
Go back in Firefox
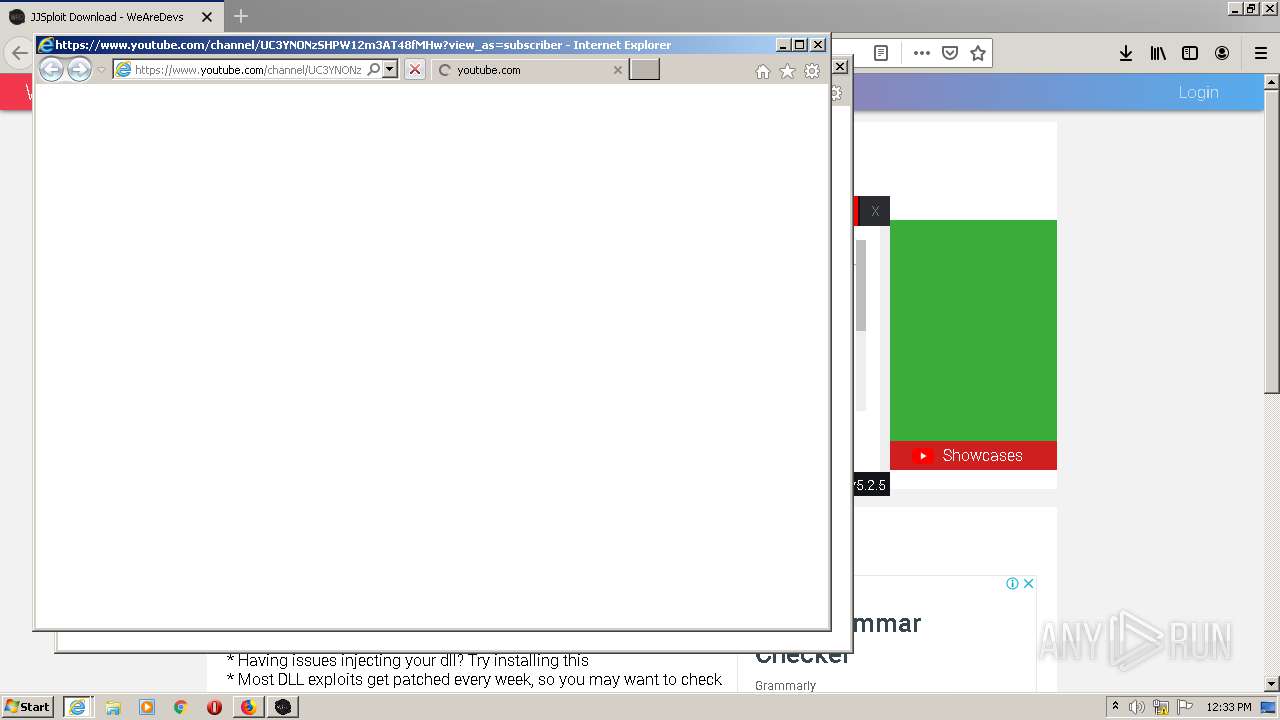tap(19, 53)
